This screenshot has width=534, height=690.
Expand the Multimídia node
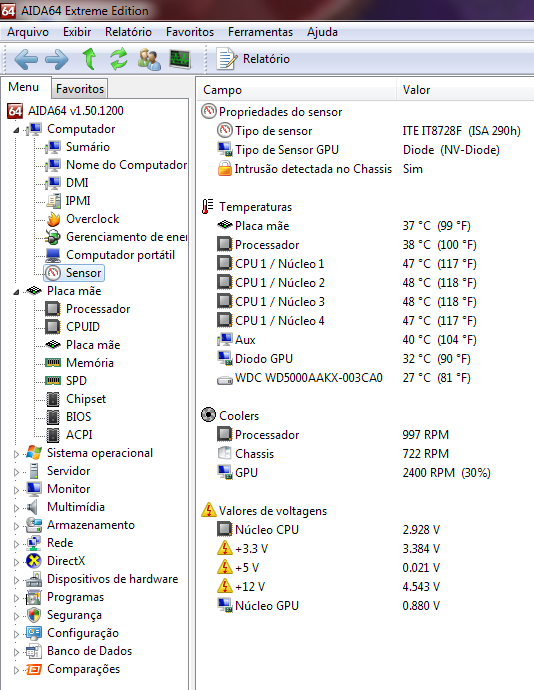coord(16,508)
